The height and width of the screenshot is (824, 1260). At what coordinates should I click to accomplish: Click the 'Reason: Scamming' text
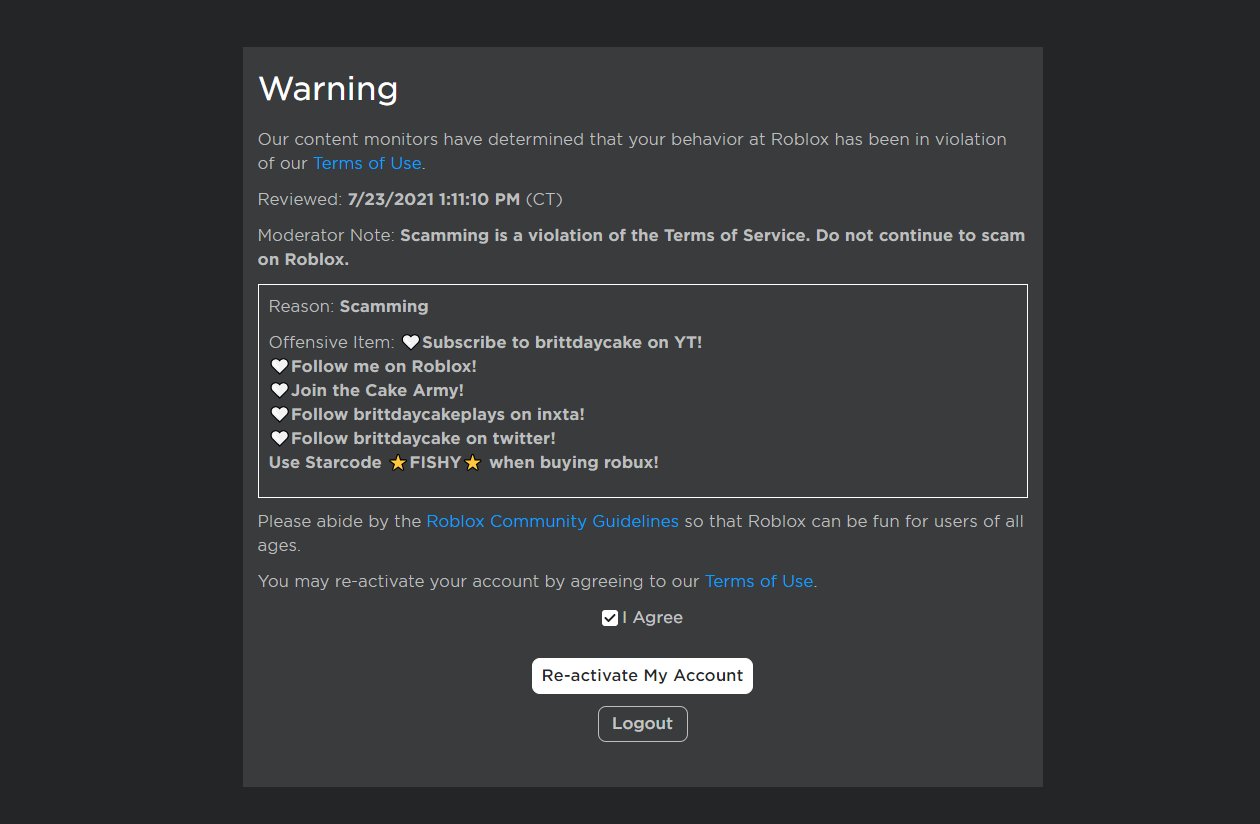click(348, 306)
